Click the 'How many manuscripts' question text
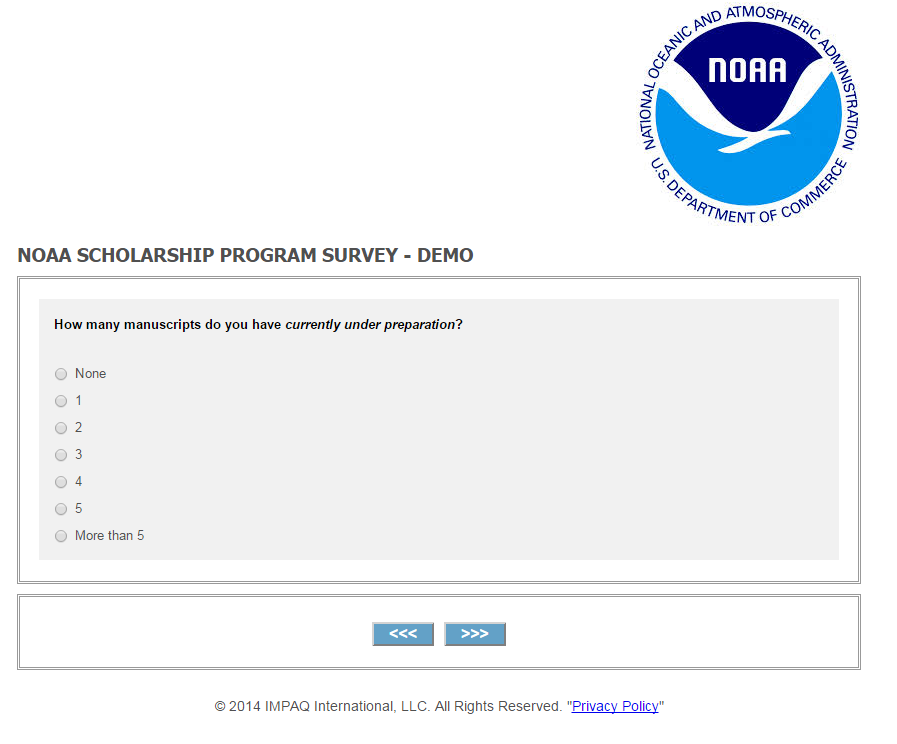This screenshot has height=744, width=897. 168,325
